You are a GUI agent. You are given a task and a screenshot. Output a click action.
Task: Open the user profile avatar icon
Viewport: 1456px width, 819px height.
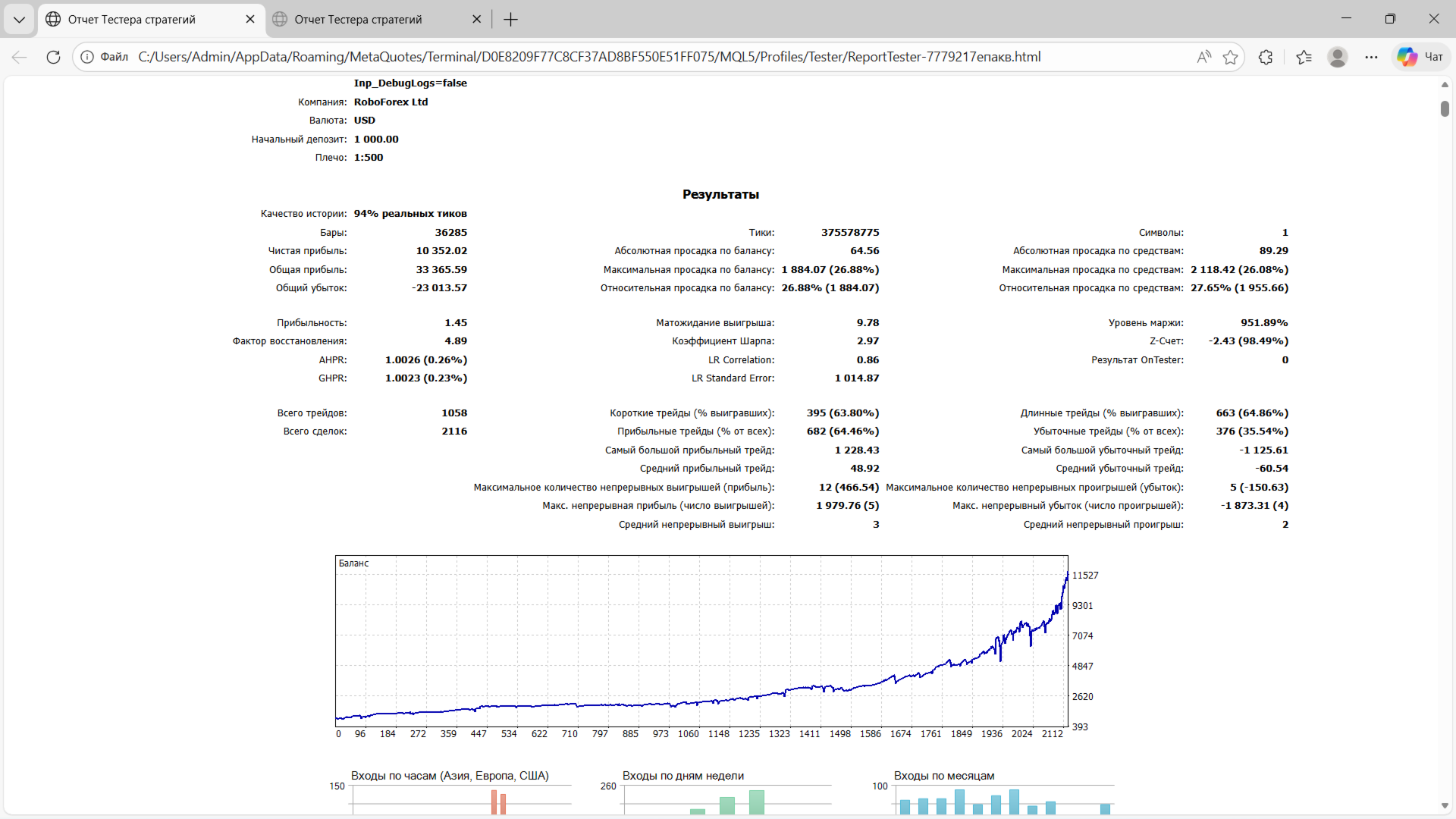point(1338,57)
